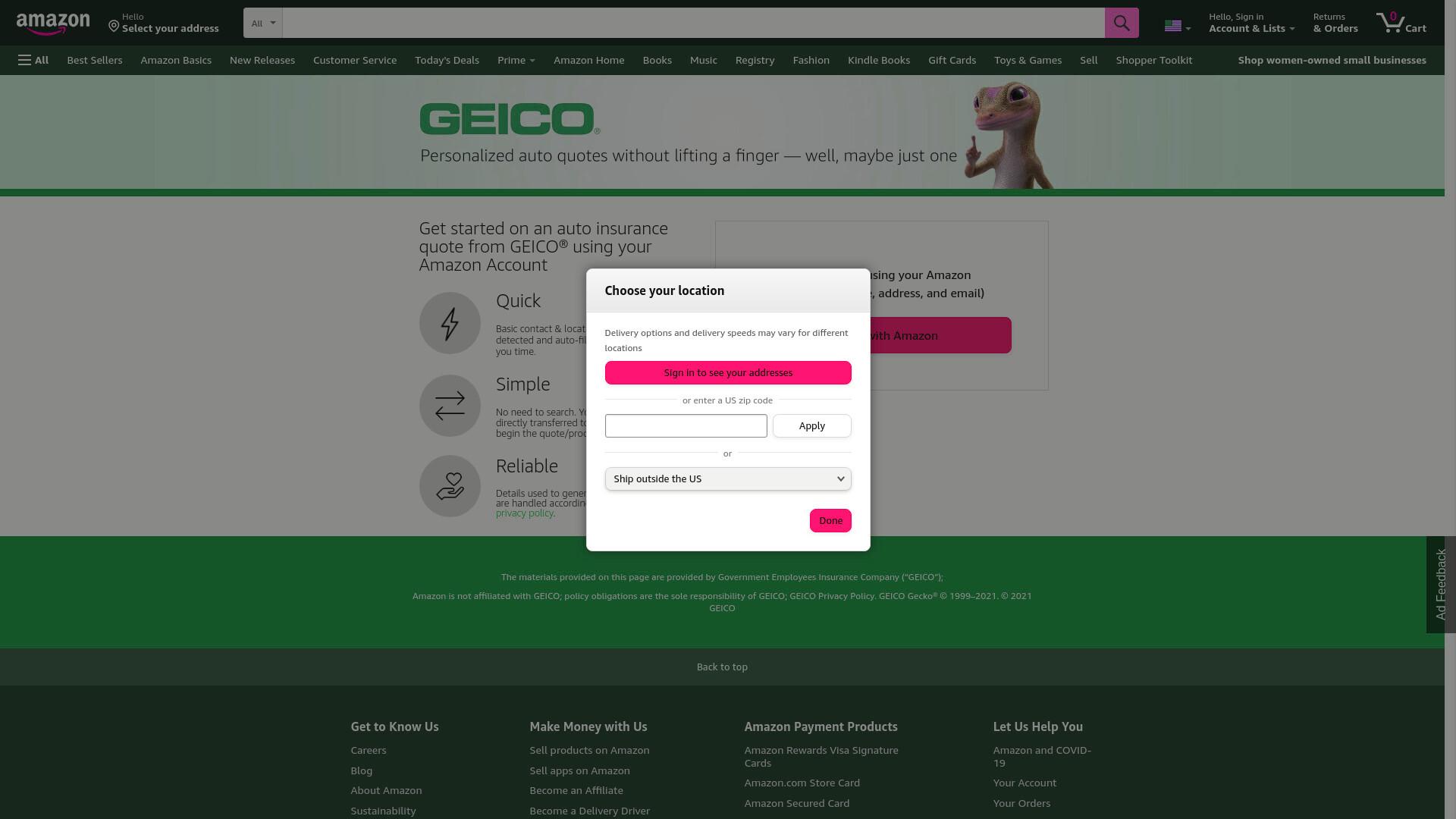Click the Amazon logo
This screenshot has width=1456, height=819.
click(x=53, y=24)
